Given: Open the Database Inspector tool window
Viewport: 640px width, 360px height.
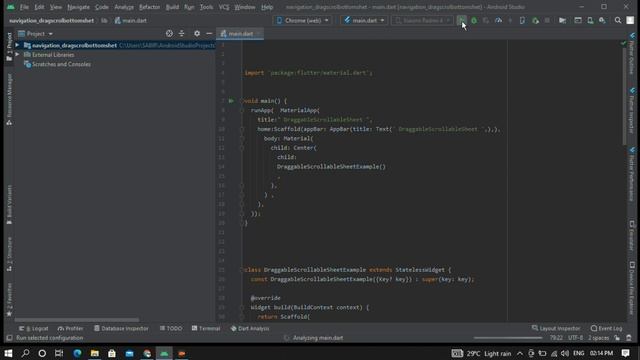Looking at the screenshot, I should [121, 329].
